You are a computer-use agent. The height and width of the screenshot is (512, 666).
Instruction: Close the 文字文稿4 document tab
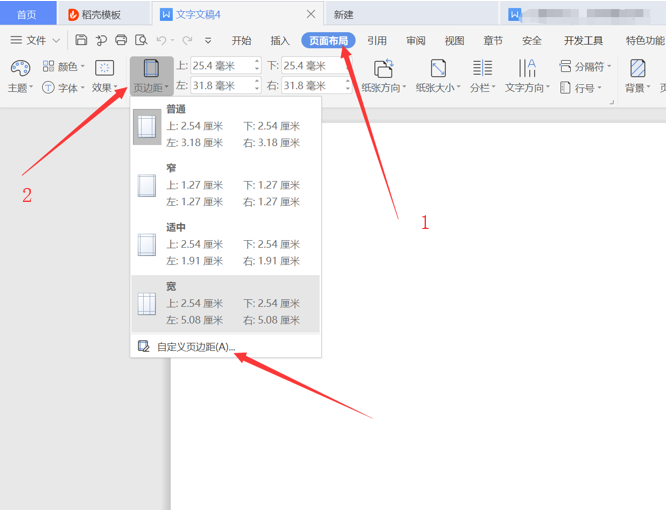click(311, 14)
